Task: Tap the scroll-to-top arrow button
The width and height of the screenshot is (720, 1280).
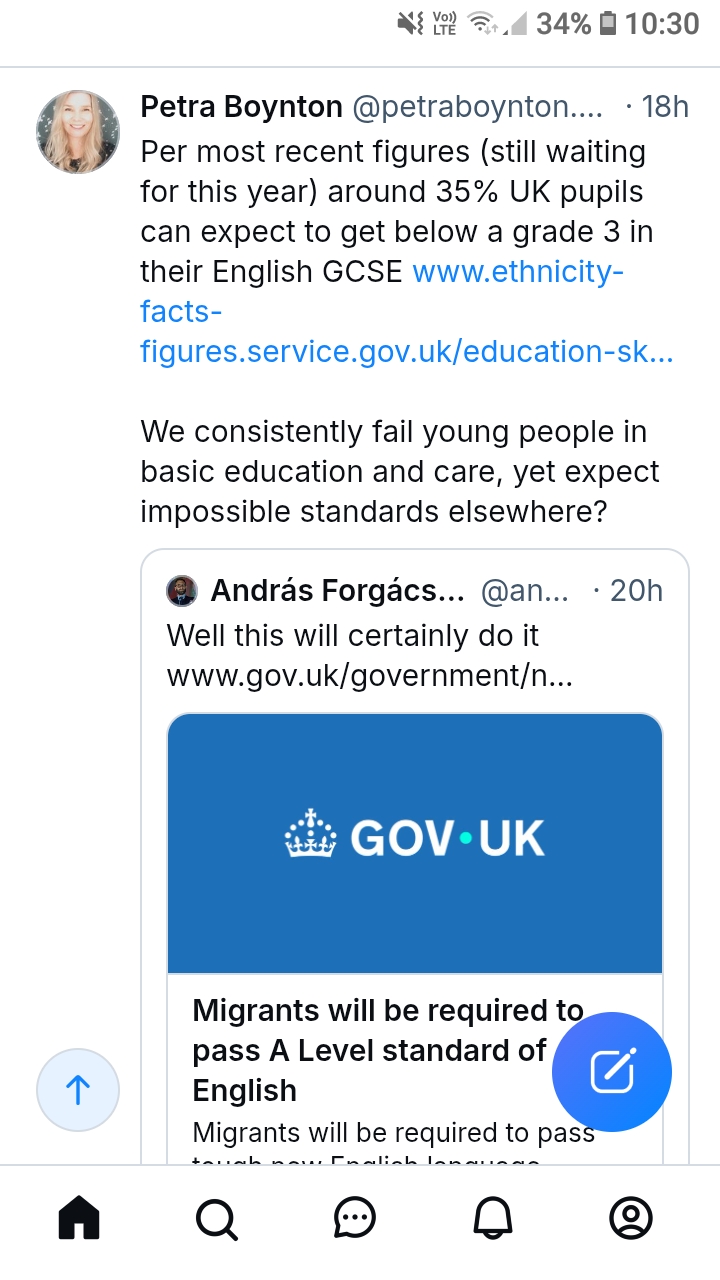Action: point(78,1090)
